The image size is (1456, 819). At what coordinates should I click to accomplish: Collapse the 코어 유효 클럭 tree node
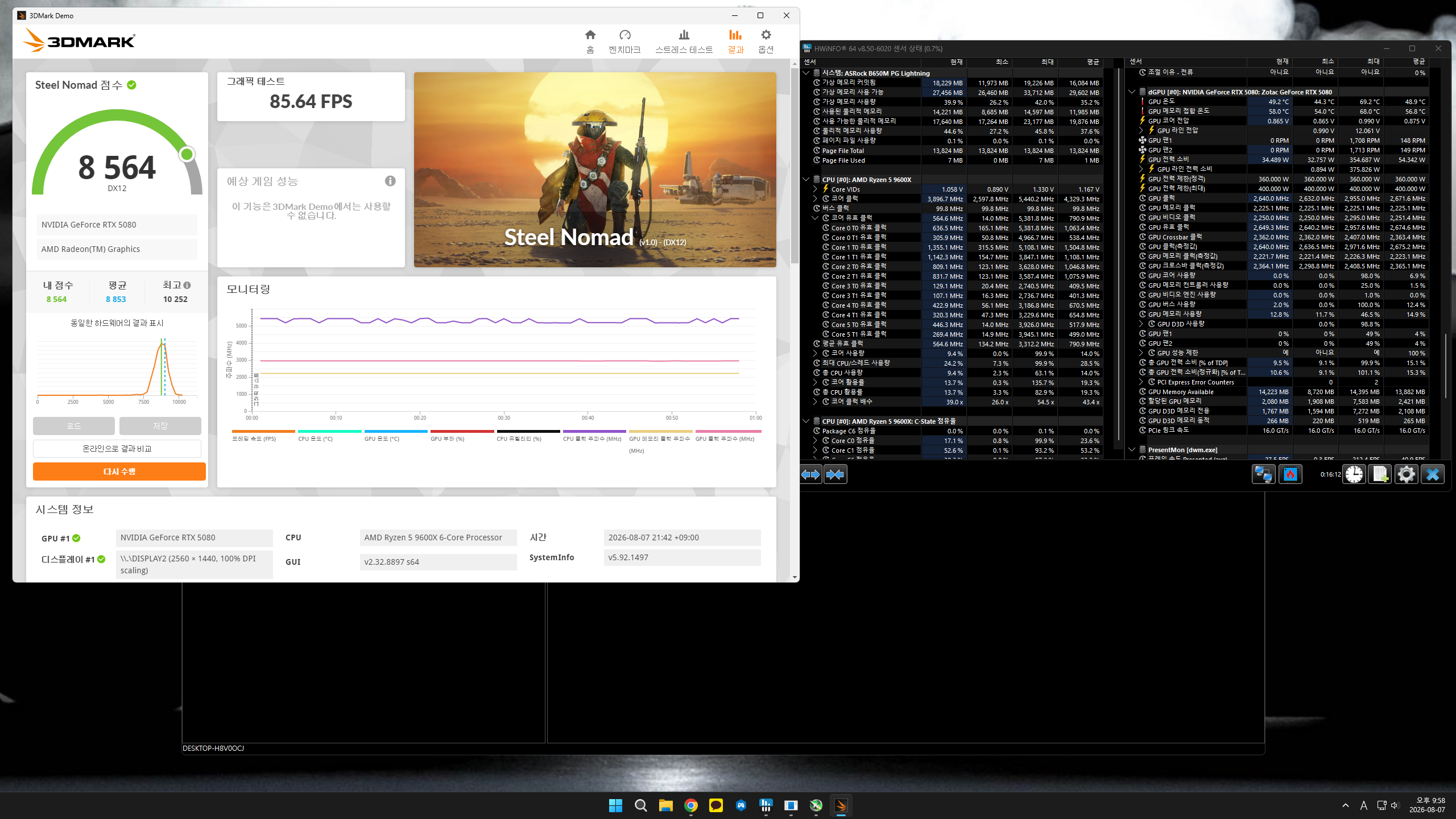[x=815, y=218]
